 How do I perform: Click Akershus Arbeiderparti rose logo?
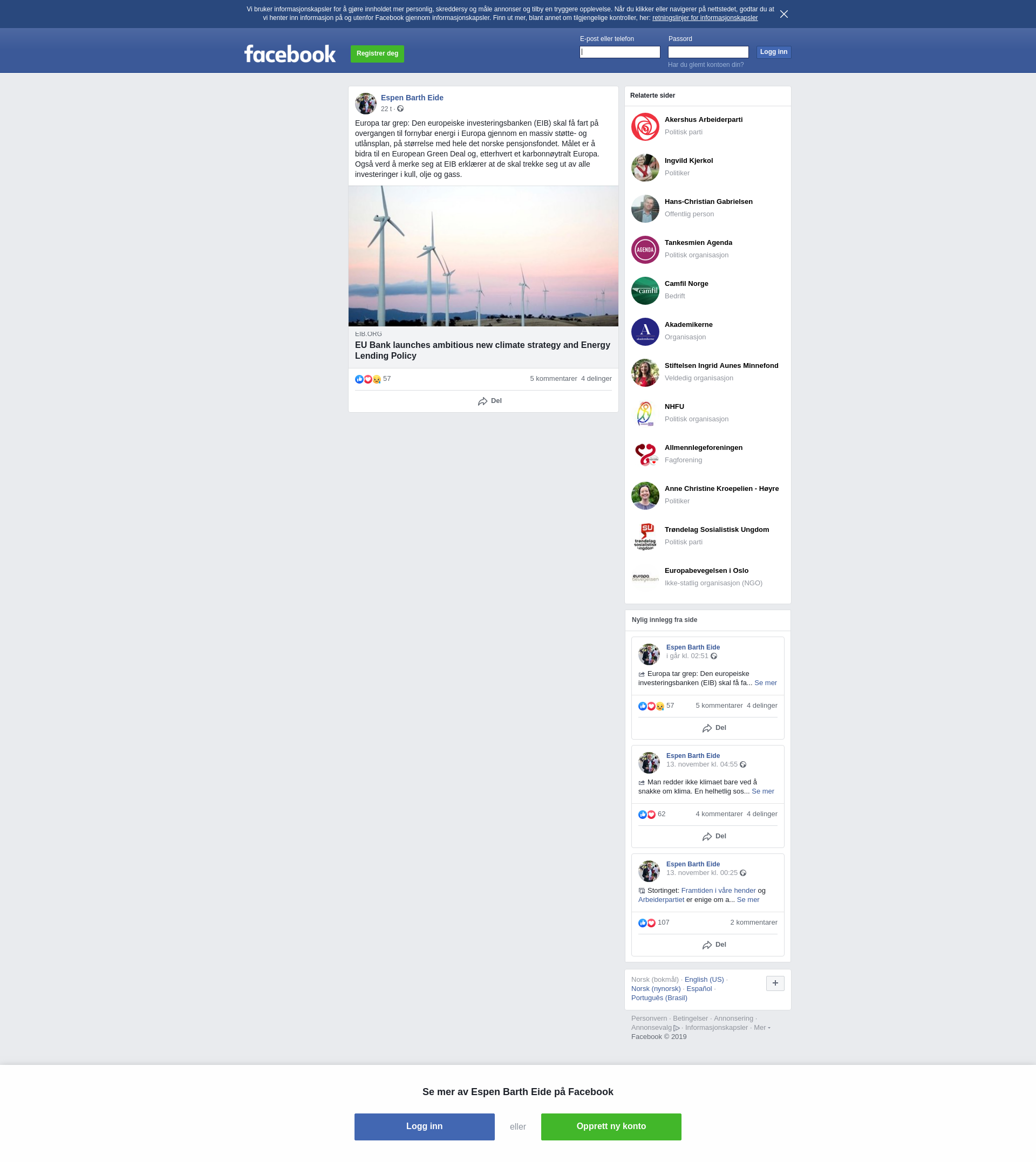[x=645, y=127]
